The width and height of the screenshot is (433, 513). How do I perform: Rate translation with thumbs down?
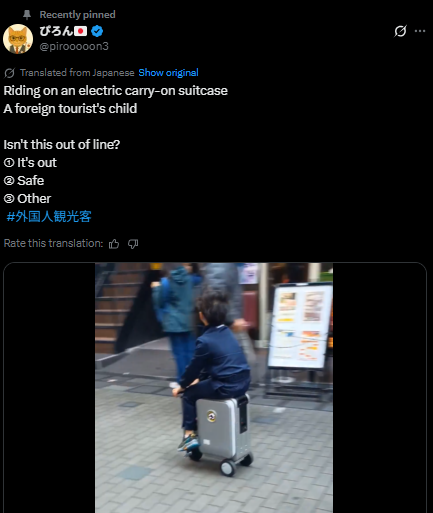[x=133, y=244]
